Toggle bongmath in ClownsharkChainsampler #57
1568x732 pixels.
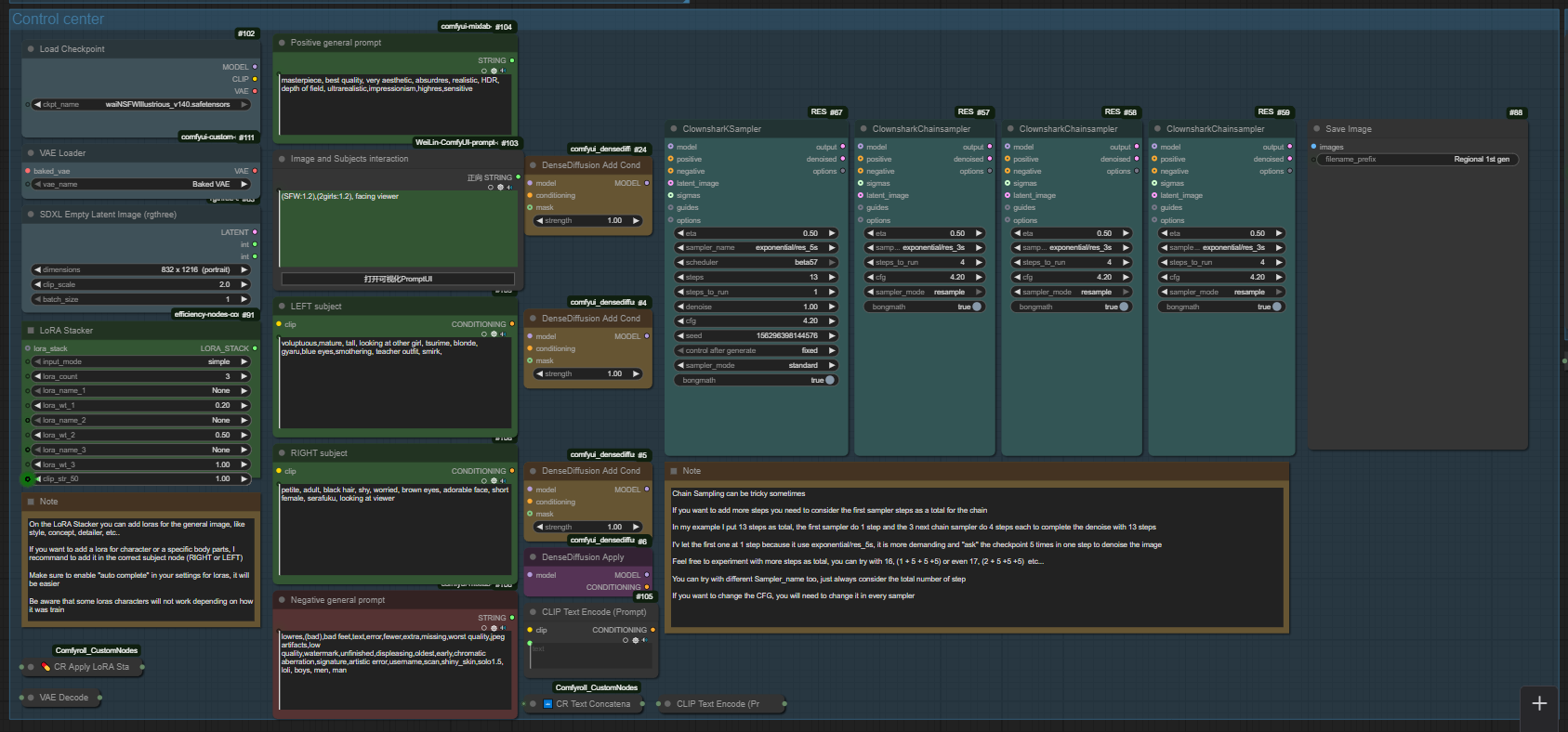pos(976,307)
